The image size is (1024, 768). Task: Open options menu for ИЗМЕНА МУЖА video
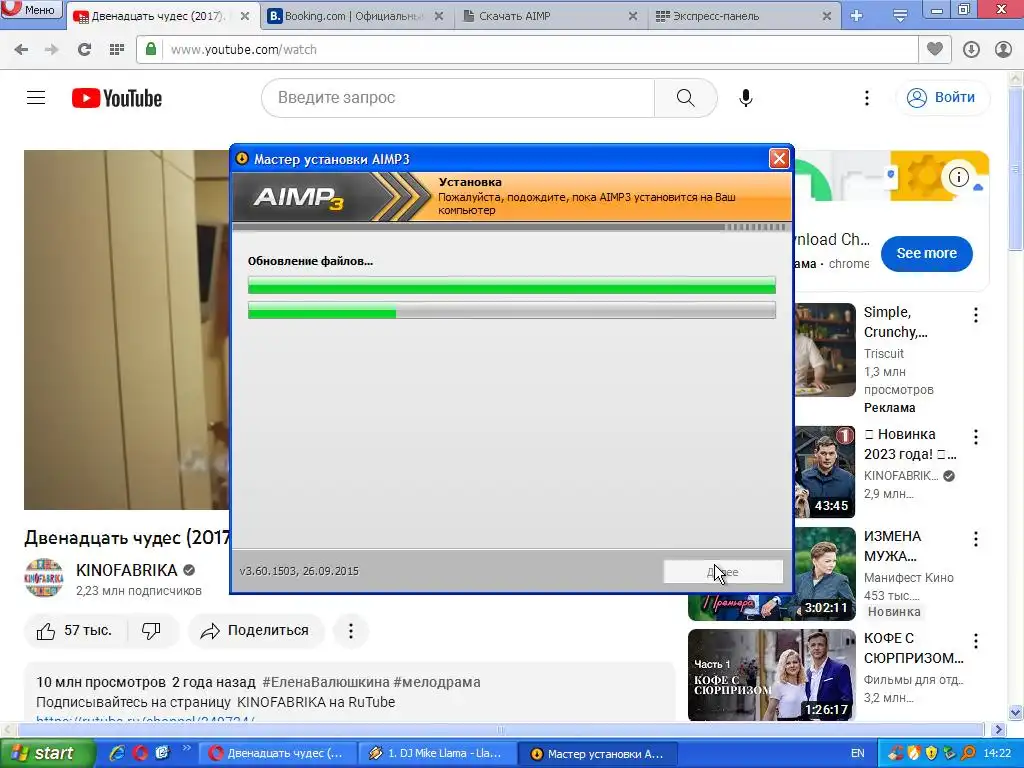(x=976, y=539)
